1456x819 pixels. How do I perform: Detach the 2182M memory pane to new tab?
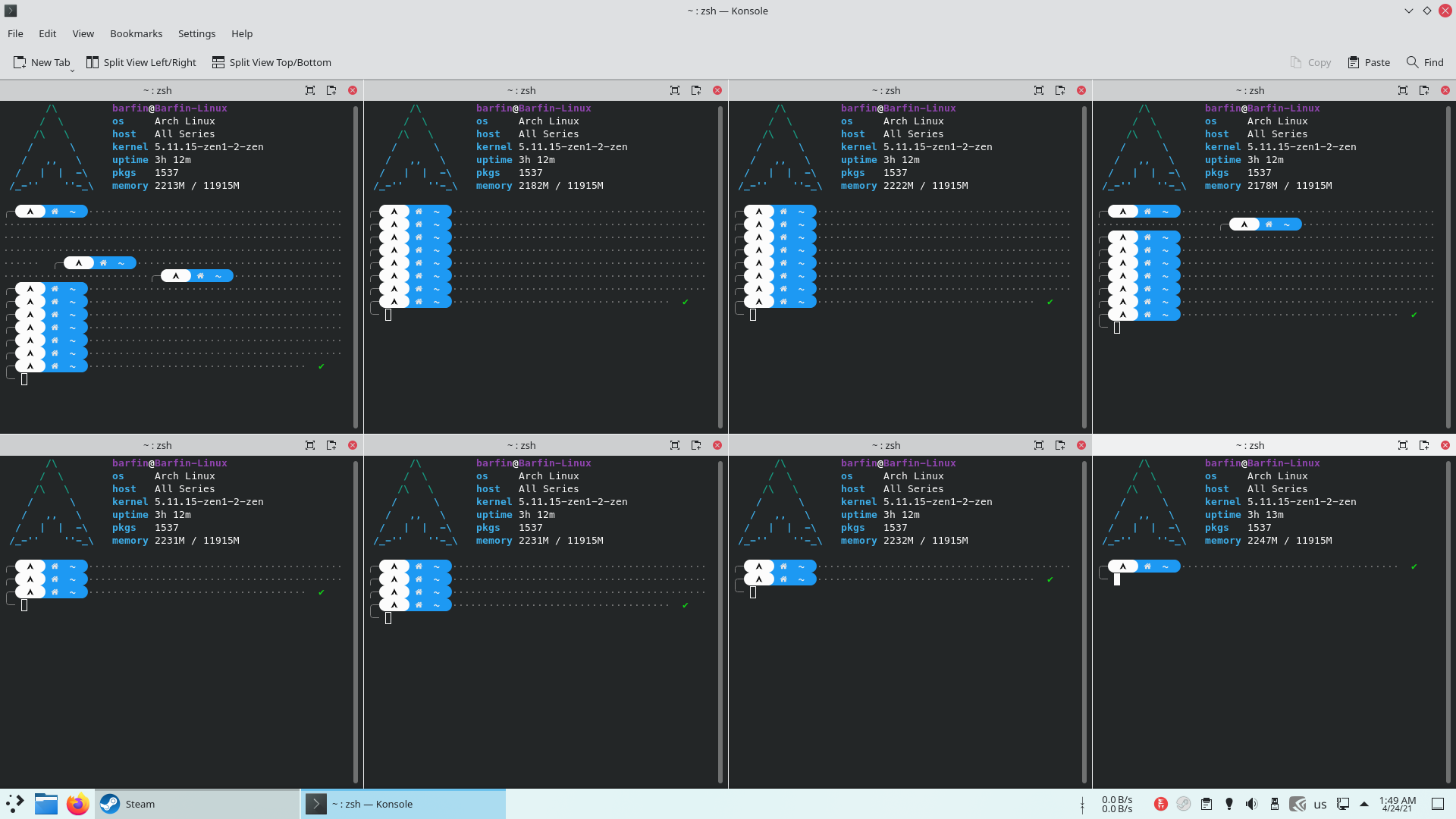[696, 90]
